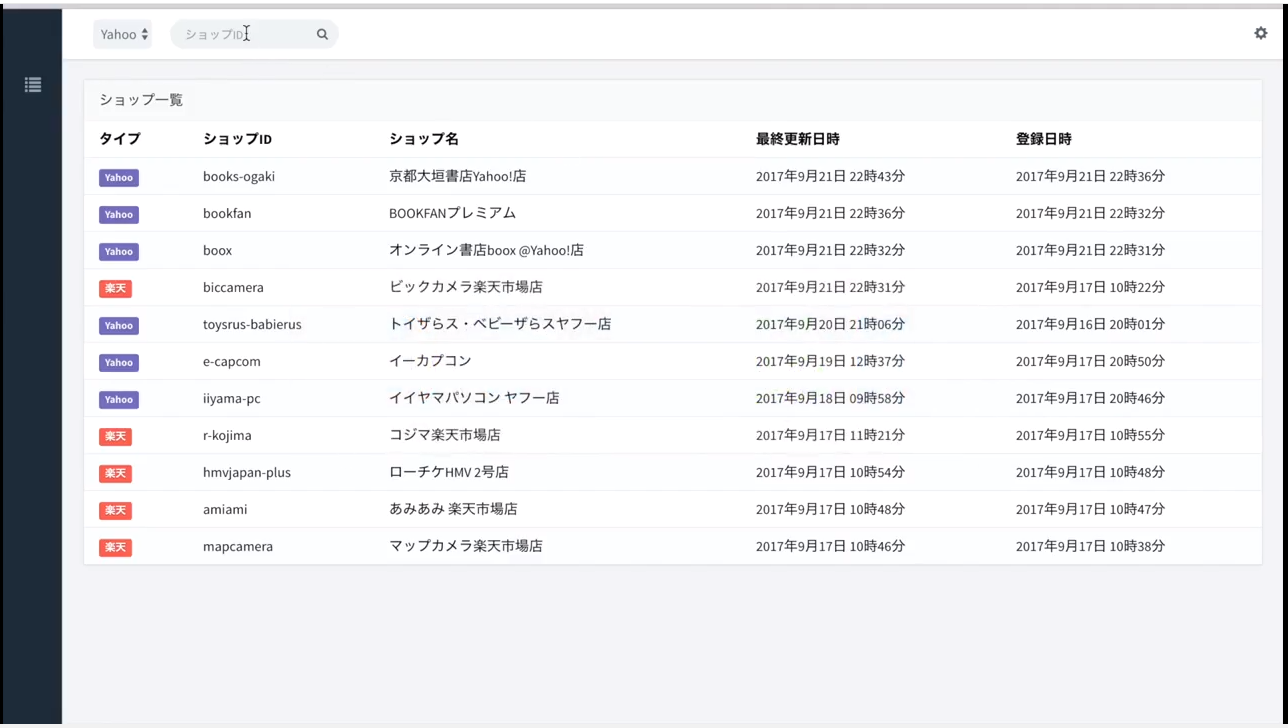Click the Yahoo badge for toysrus-babierus

click(x=118, y=325)
